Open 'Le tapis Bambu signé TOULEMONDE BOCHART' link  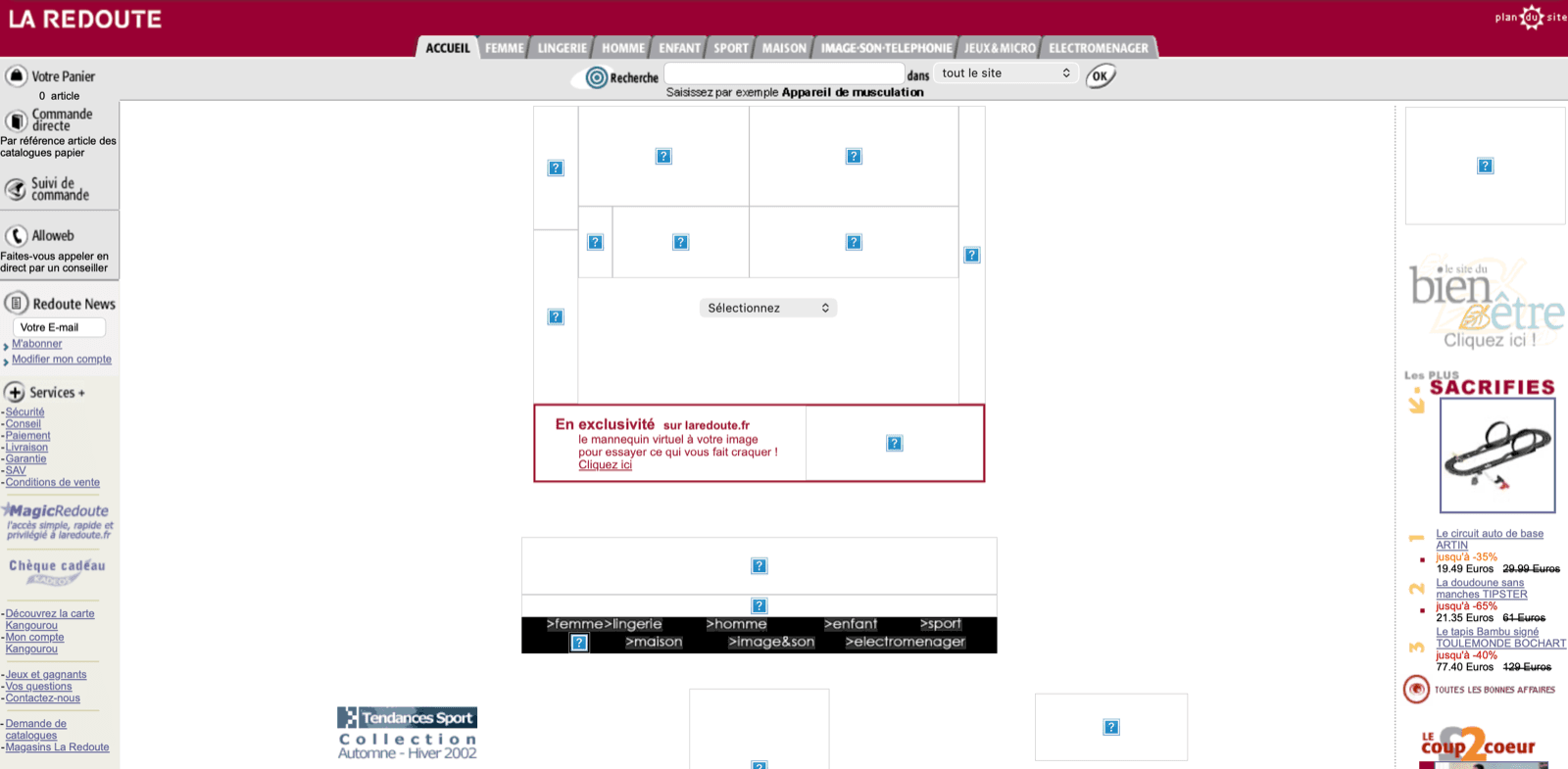coord(1501,638)
